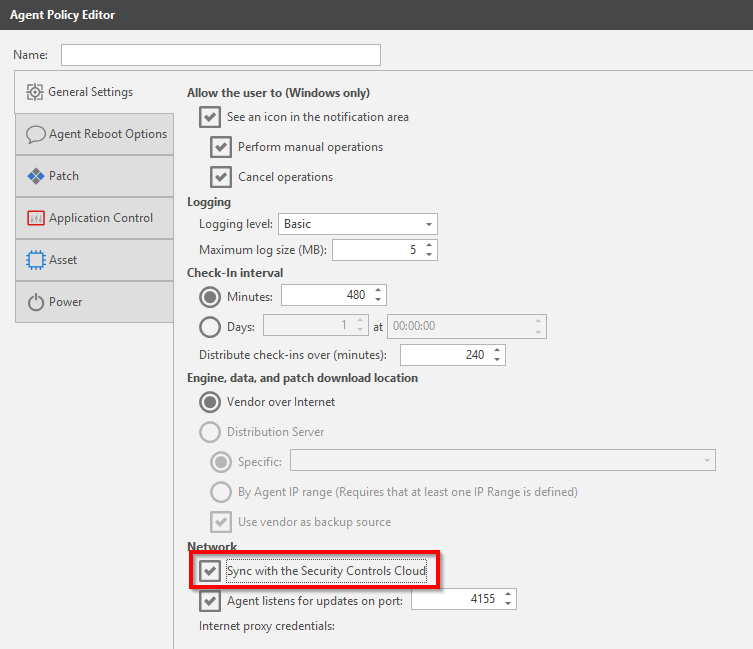Select the Distribution Server radio button

(x=210, y=432)
